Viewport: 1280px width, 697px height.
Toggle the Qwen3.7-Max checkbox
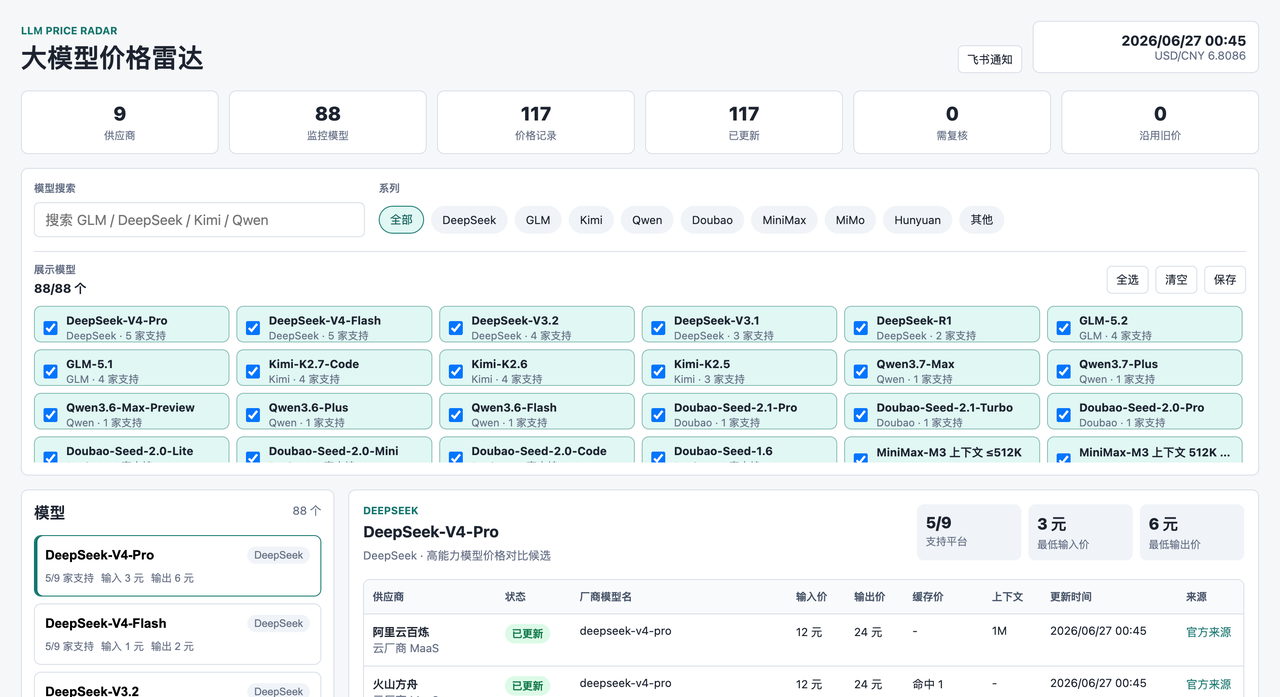pos(861,371)
